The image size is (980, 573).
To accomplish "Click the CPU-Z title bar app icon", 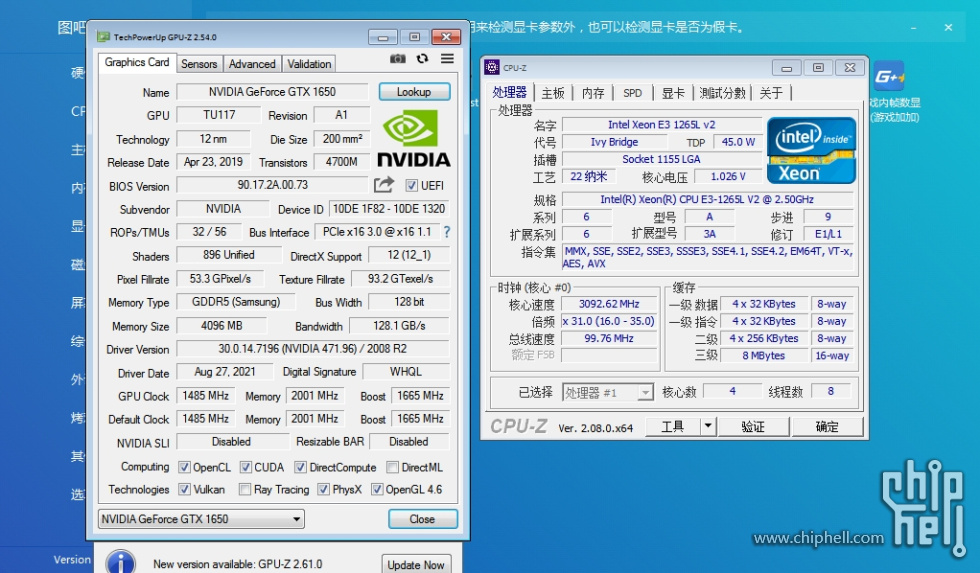I will point(492,67).
